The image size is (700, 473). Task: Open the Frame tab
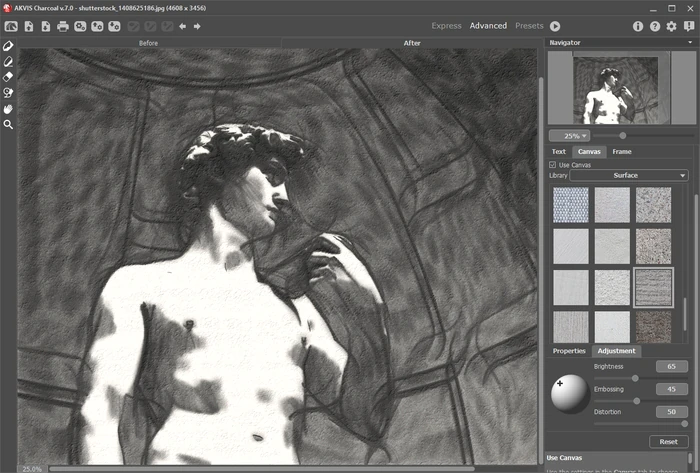point(622,152)
